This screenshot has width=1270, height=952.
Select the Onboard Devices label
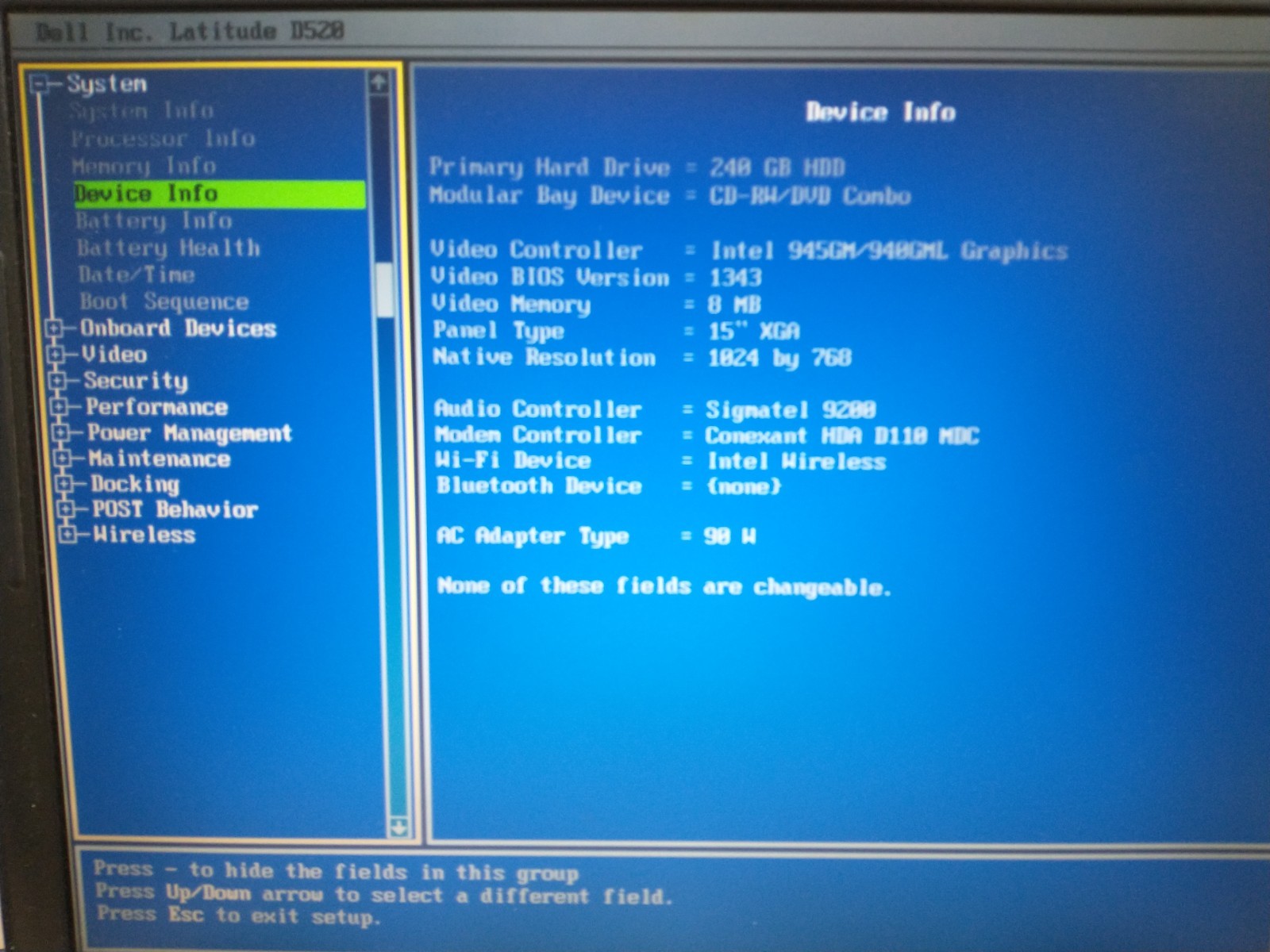178,328
